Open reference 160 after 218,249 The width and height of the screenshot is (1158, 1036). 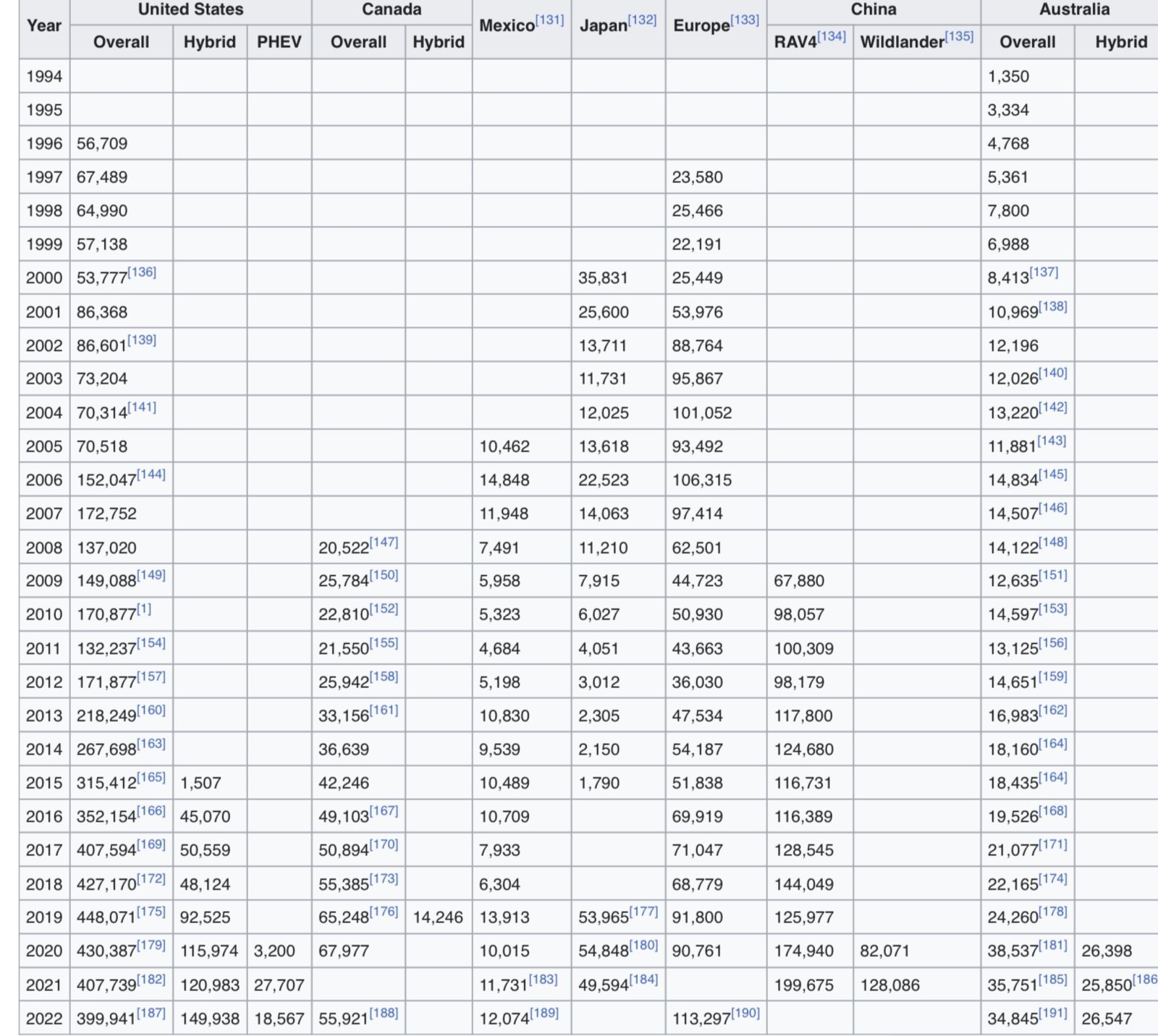pyautogui.click(x=151, y=710)
